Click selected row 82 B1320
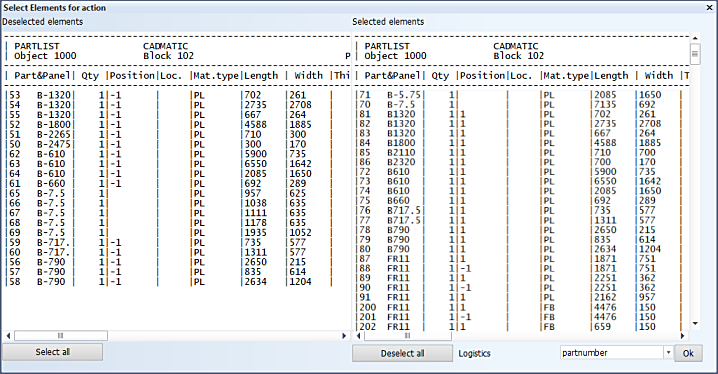The height and width of the screenshot is (374, 718). tap(522, 124)
